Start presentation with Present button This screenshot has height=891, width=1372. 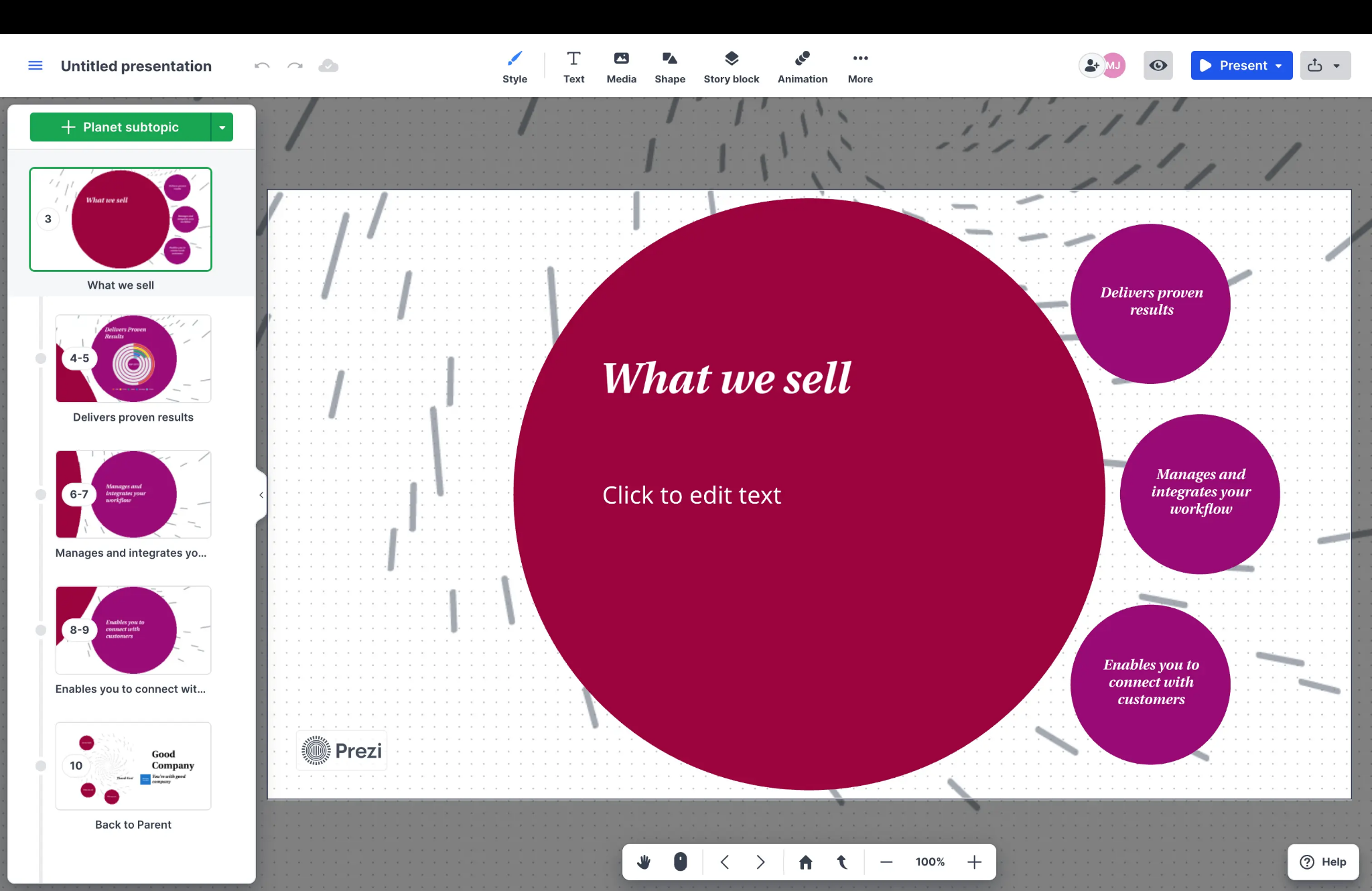tap(1233, 66)
